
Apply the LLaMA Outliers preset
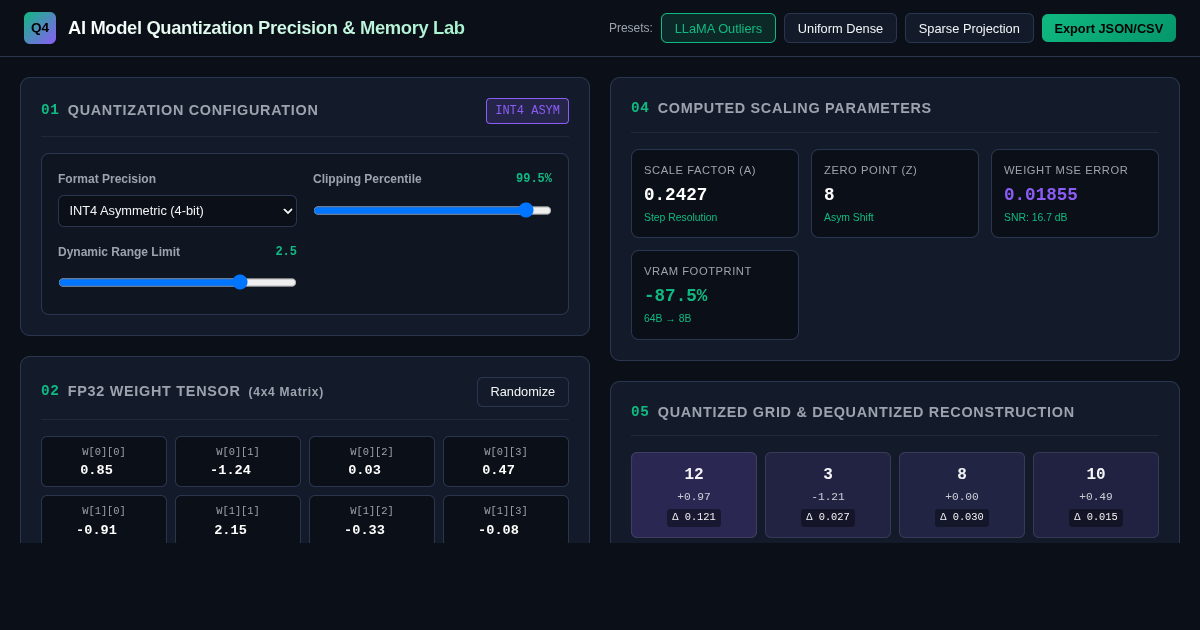click(718, 28)
